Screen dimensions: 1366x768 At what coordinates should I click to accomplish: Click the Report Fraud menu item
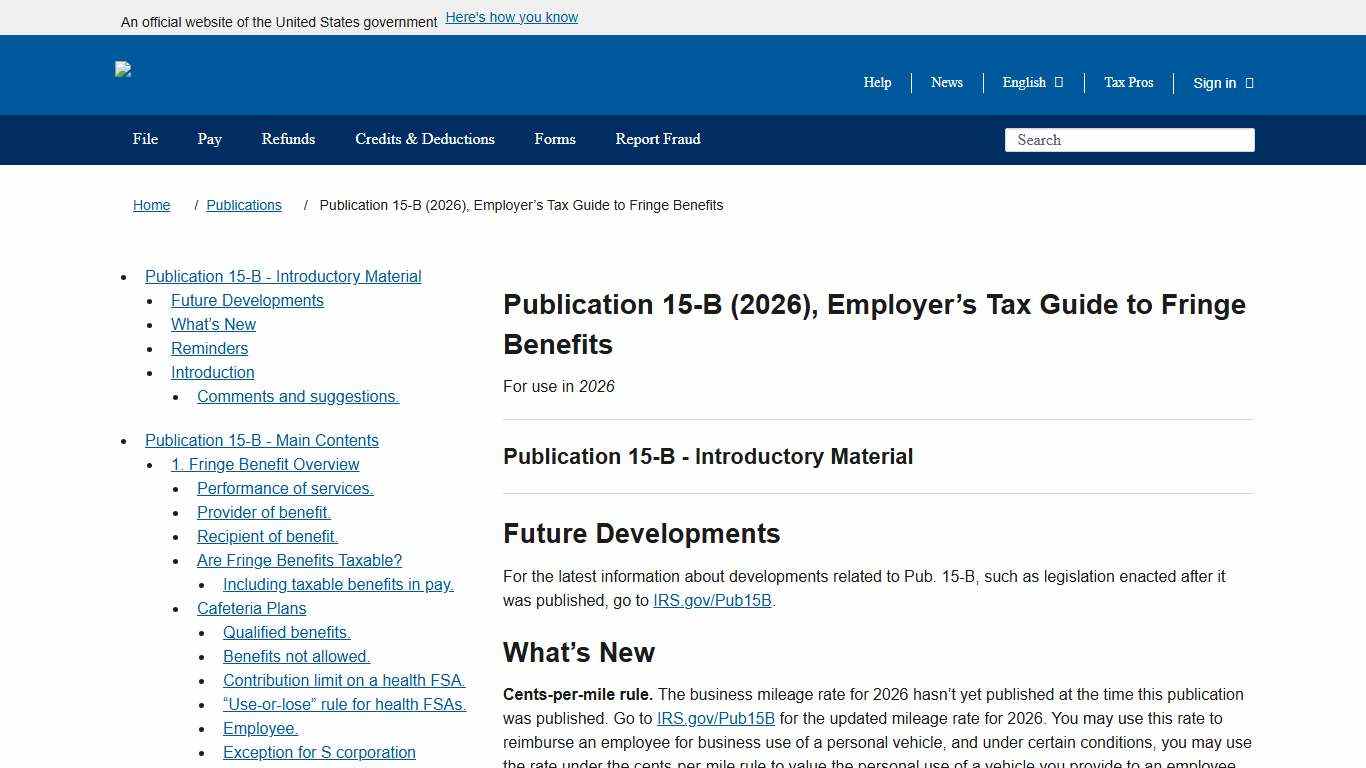658,140
